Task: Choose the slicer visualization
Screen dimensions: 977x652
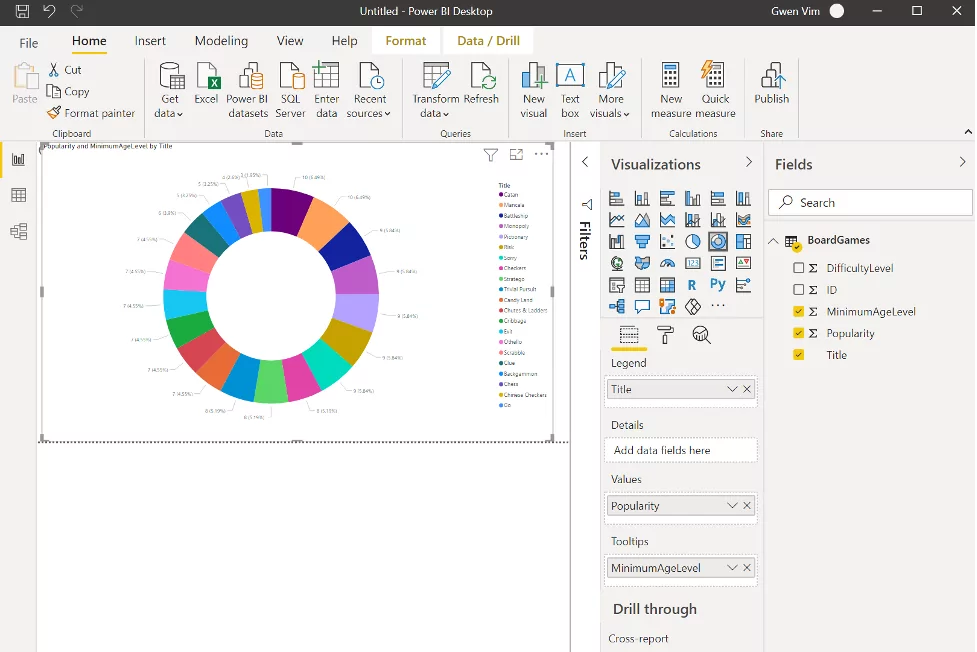Action: (616, 285)
